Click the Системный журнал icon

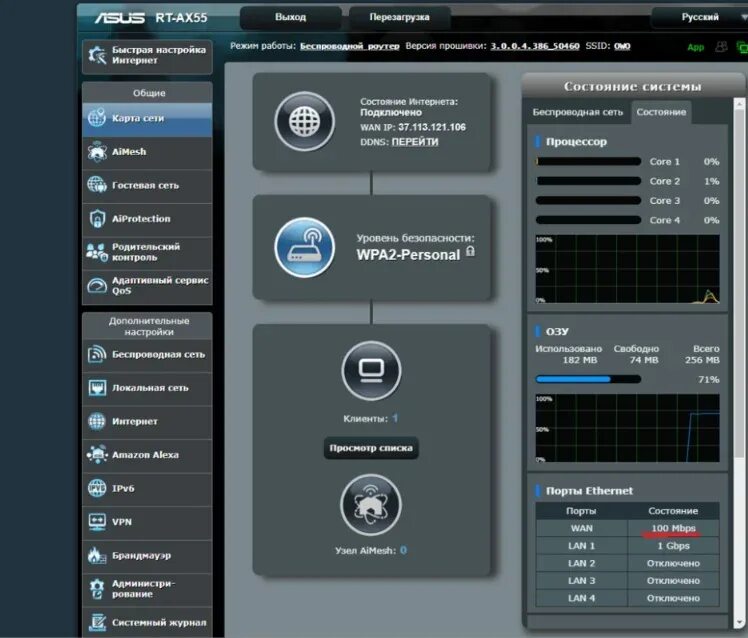click(97, 622)
